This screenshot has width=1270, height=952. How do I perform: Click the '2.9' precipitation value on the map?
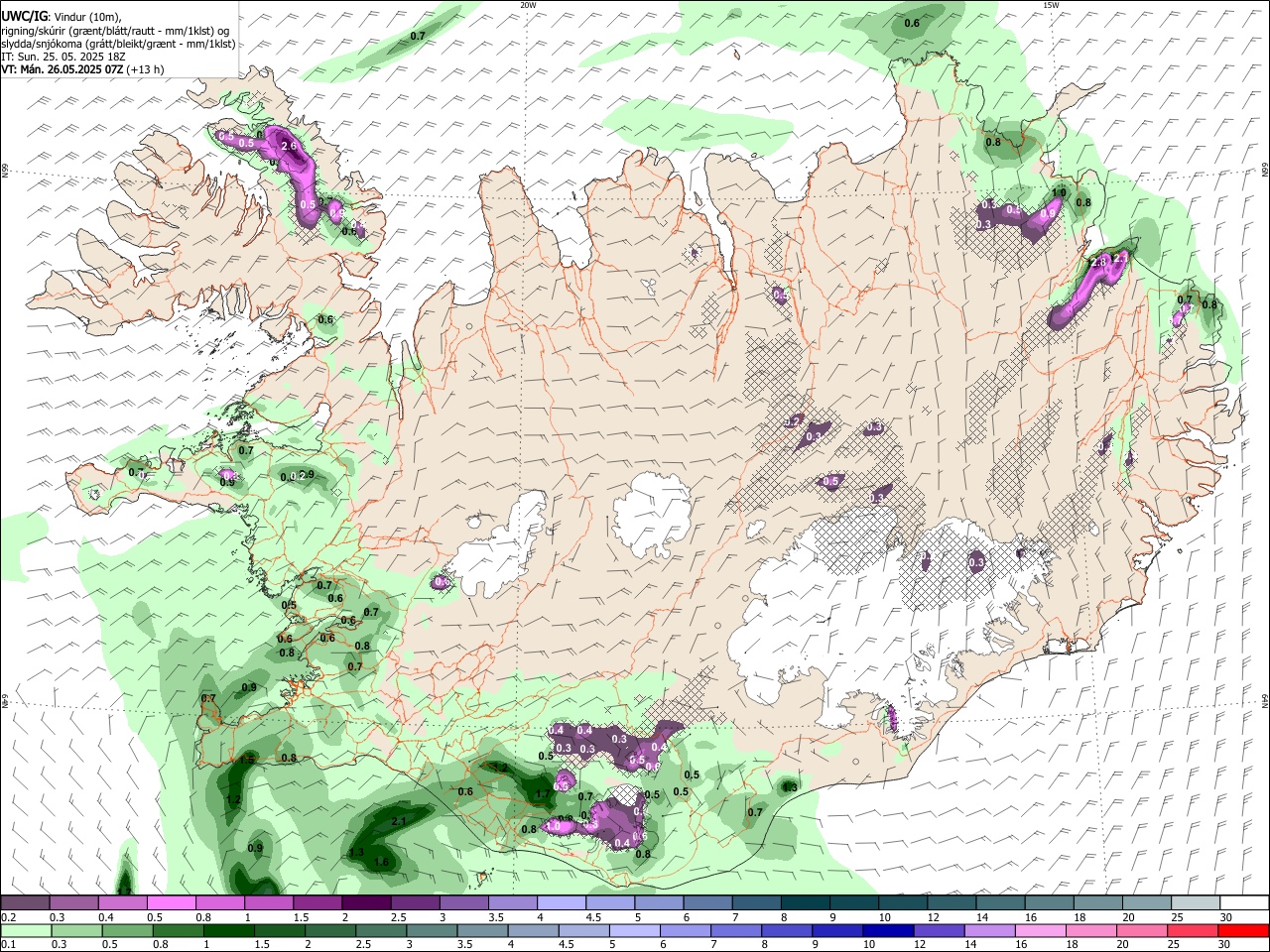pyautogui.click(x=306, y=475)
